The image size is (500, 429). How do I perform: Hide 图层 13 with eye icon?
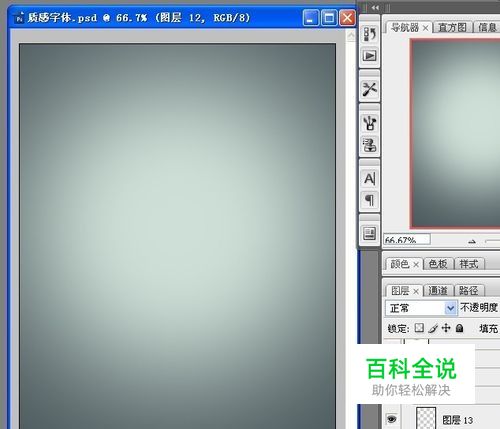pyautogui.click(x=392, y=418)
